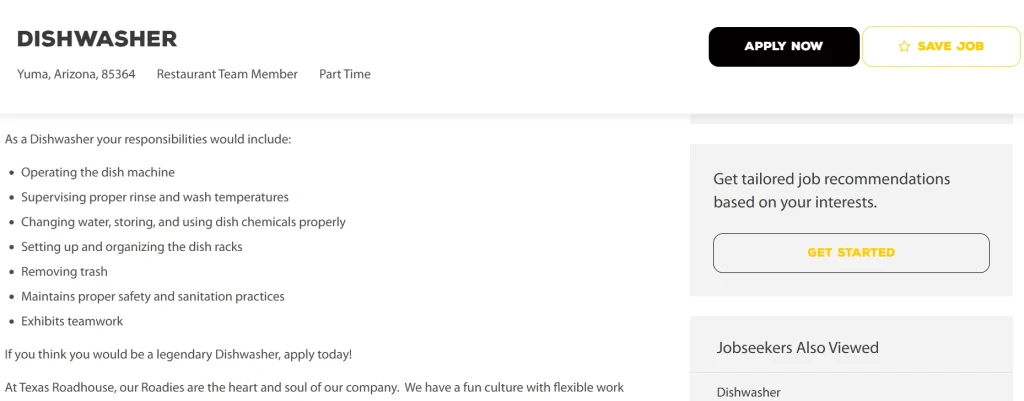Image resolution: width=1024 pixels, height=401 pixels.
Task: Click the Save Job button label
Action: 950,47
